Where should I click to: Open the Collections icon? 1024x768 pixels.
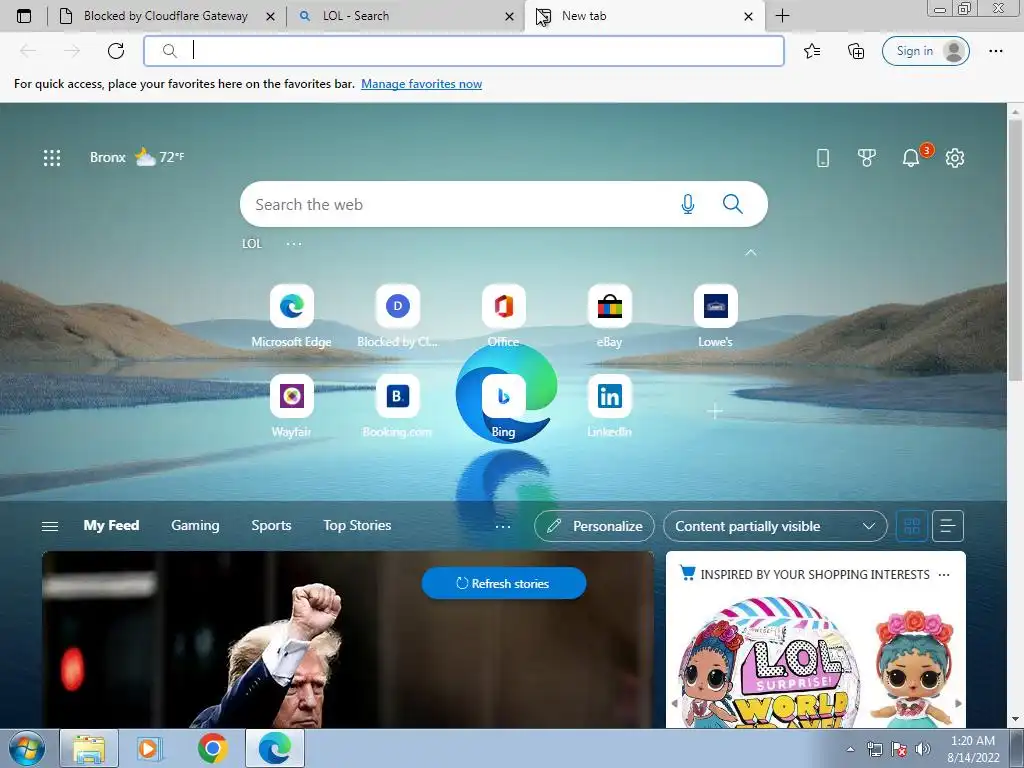[856, 51]
